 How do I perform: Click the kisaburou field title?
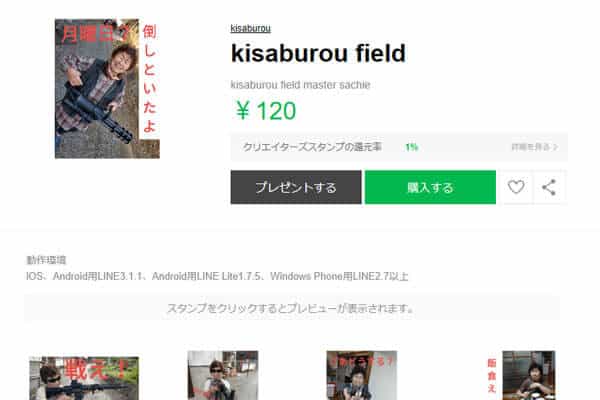tap(318, 53)
